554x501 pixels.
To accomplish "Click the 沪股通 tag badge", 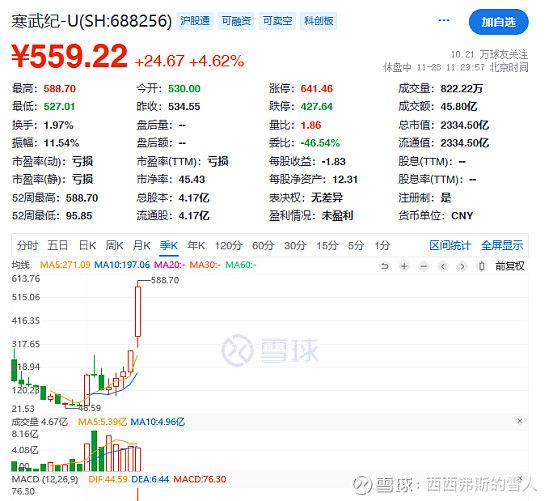I will (x=195, y=21).
